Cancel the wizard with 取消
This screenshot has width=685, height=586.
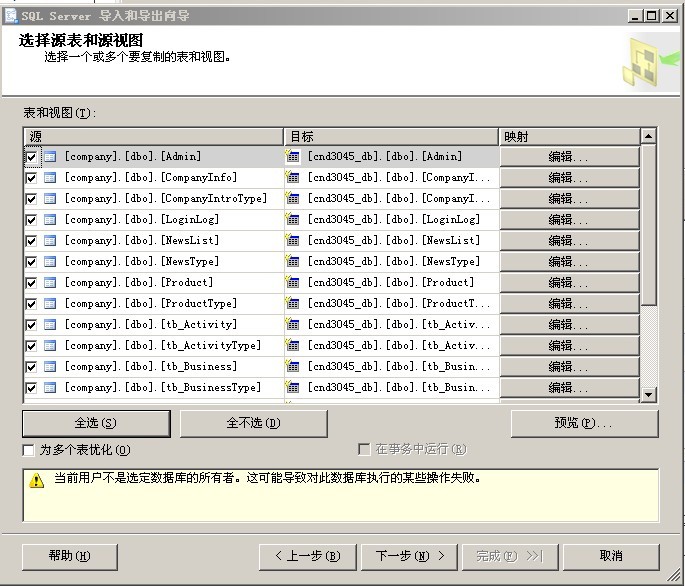(611, 557)
